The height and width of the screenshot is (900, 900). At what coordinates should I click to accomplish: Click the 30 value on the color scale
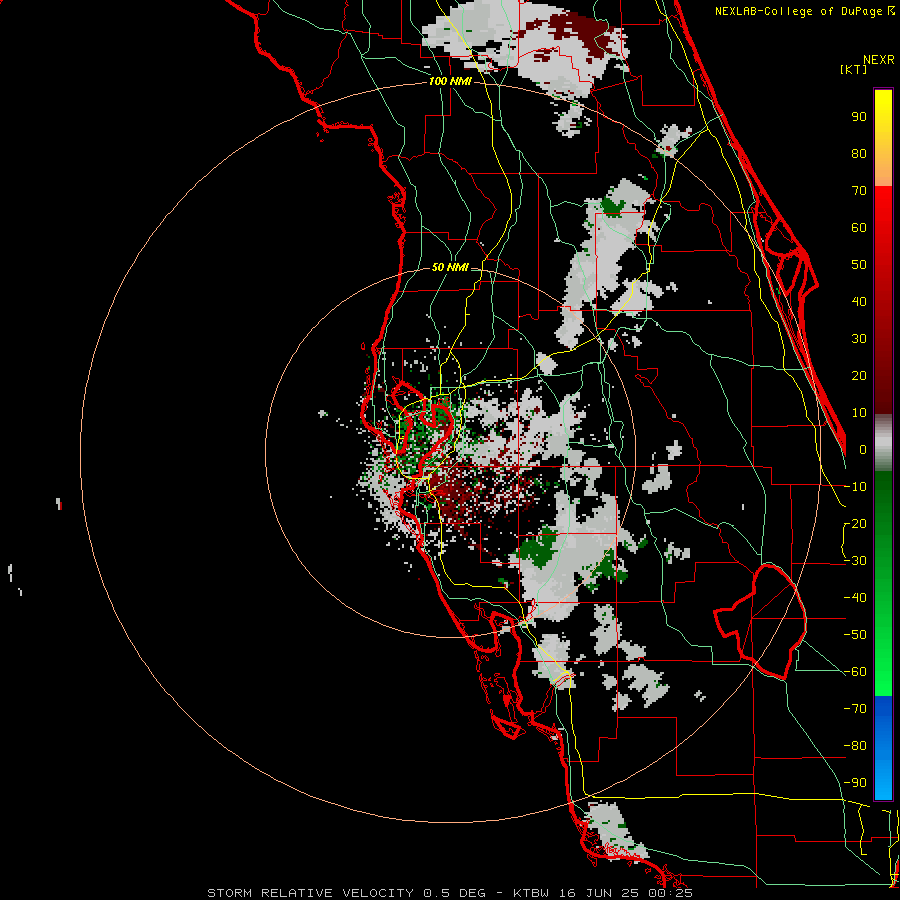pos(859,339)
